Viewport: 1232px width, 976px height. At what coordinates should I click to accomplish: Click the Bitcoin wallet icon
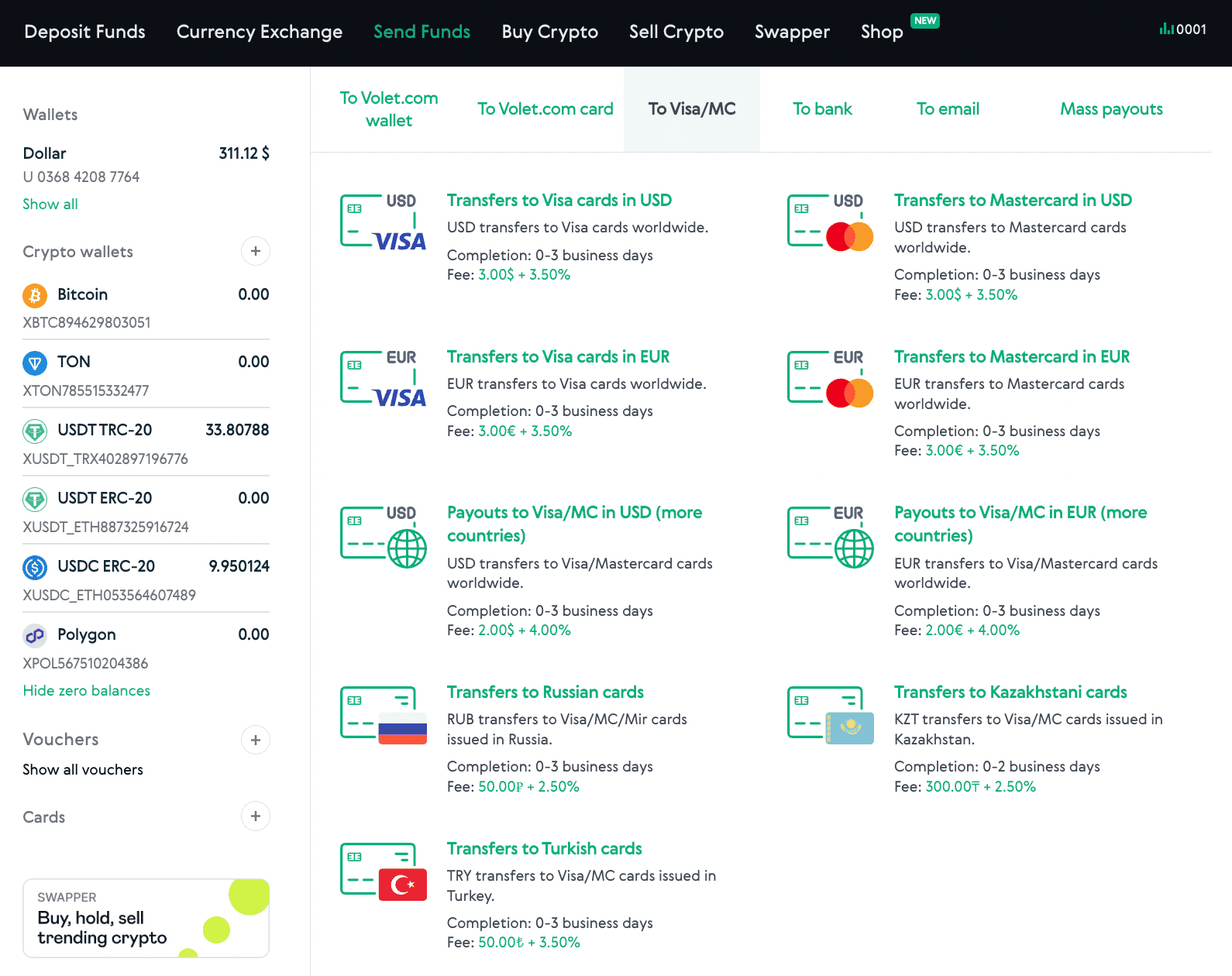[x=35, y=295]
